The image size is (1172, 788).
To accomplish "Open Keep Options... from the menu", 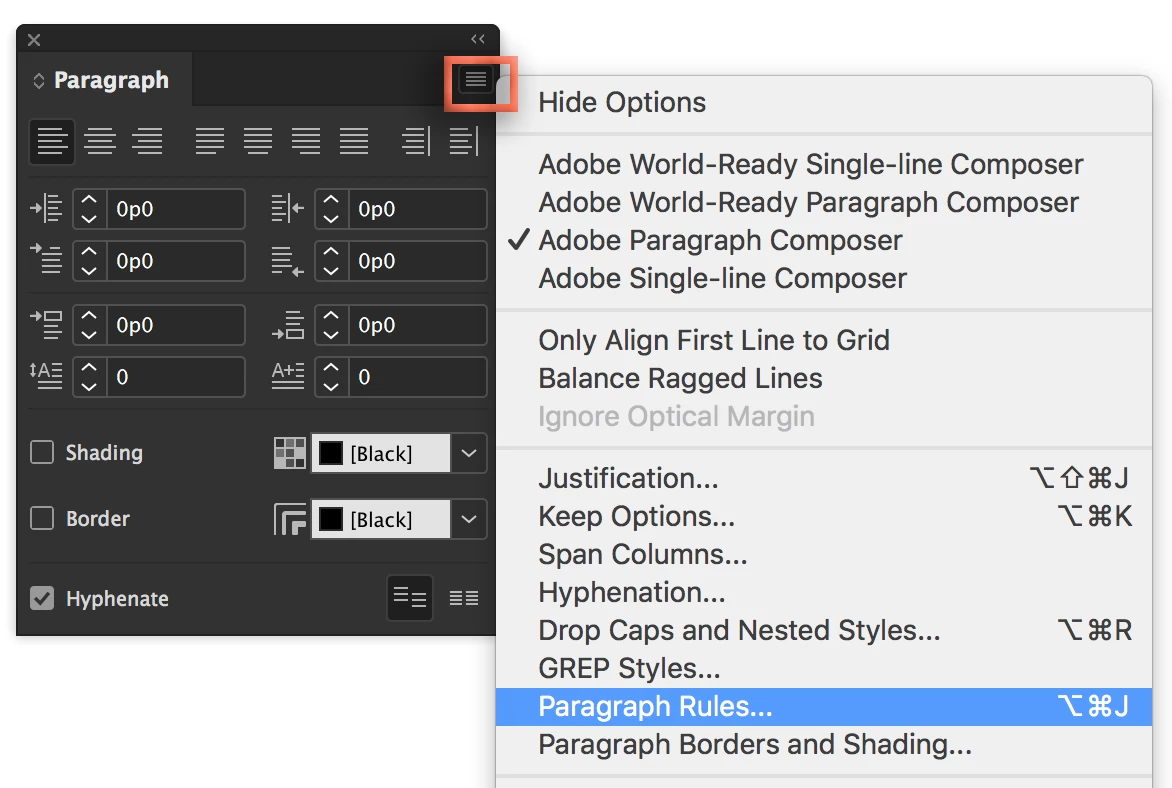I will coord(824,517).
